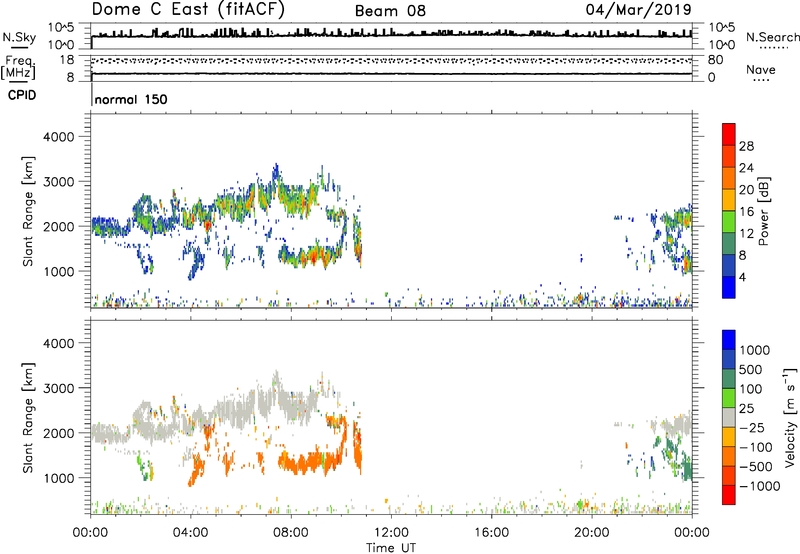Click the 'N.Search' legend label
800x554 pixels.
[x=772, y=37]
